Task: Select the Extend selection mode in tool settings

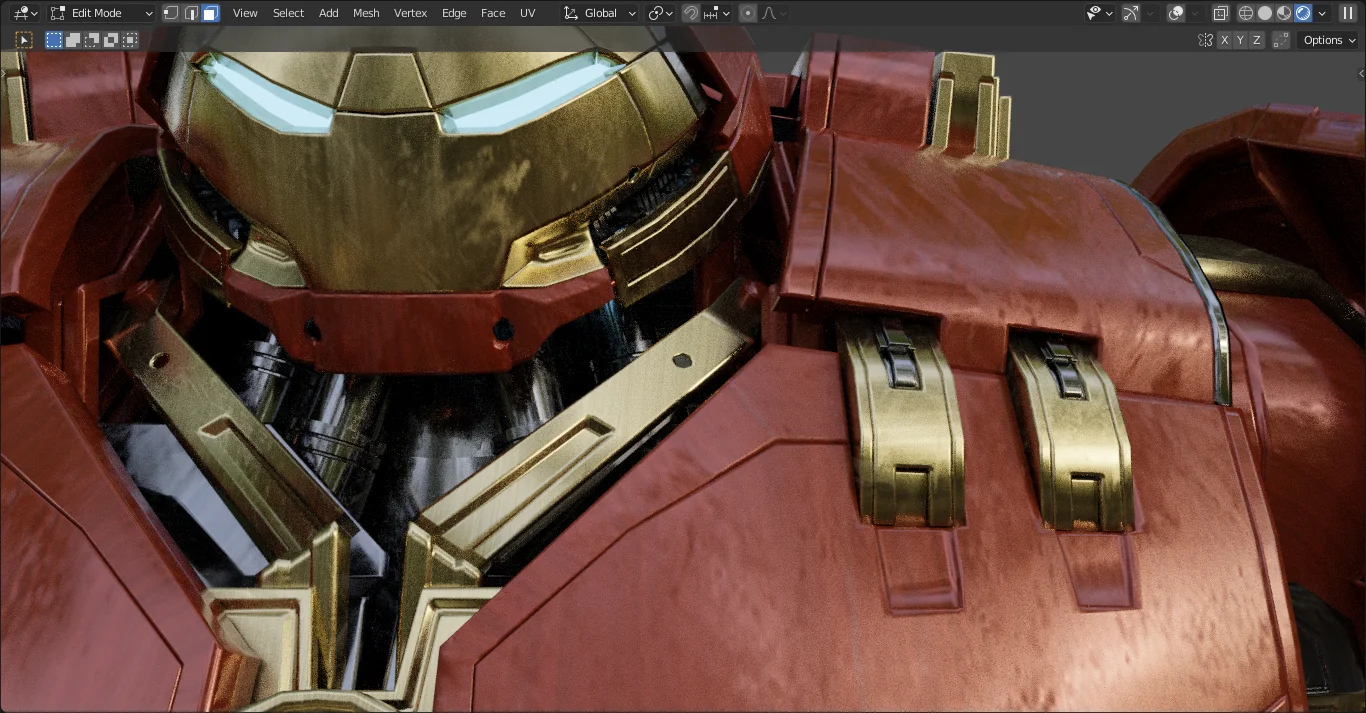Action: pyautogui.click(x=72, y=40)
